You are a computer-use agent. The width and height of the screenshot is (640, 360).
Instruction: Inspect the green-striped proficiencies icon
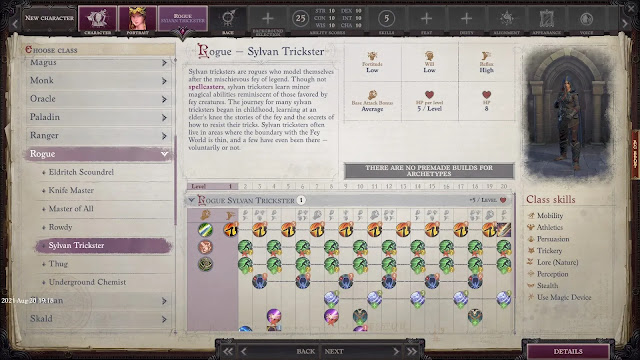coord(205,230)
